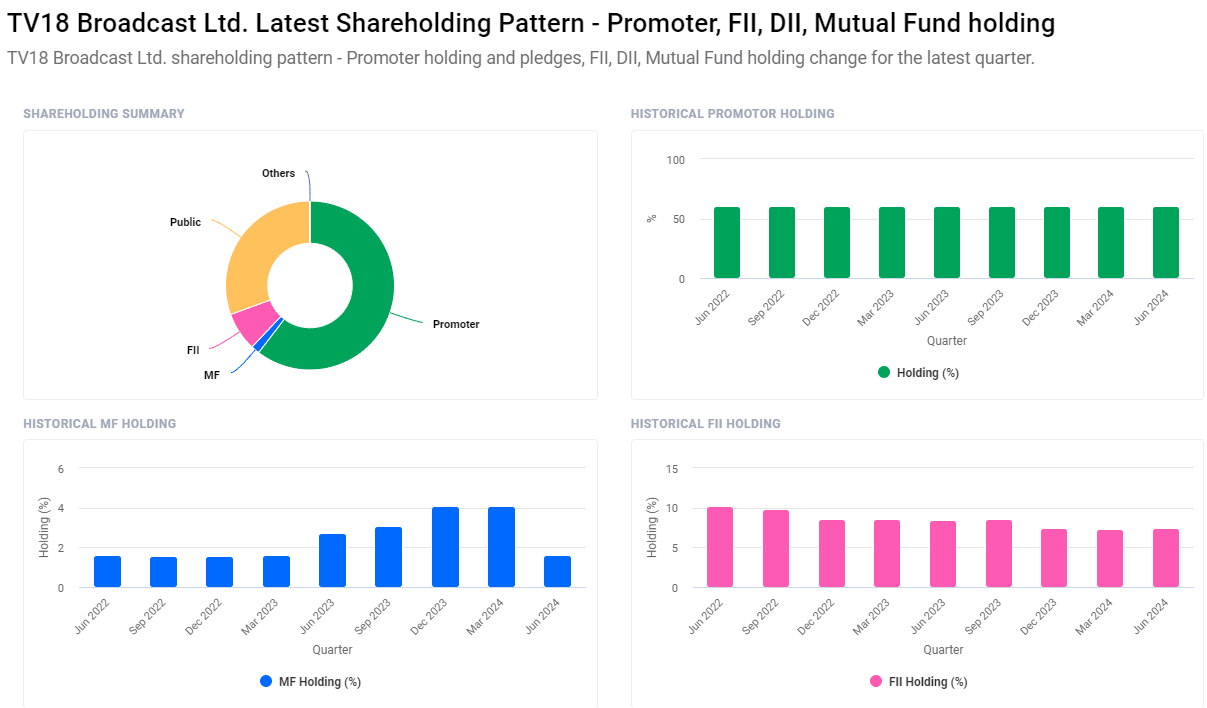Click the Mar 2024 bar in the promoter chart

[1111, 243]
